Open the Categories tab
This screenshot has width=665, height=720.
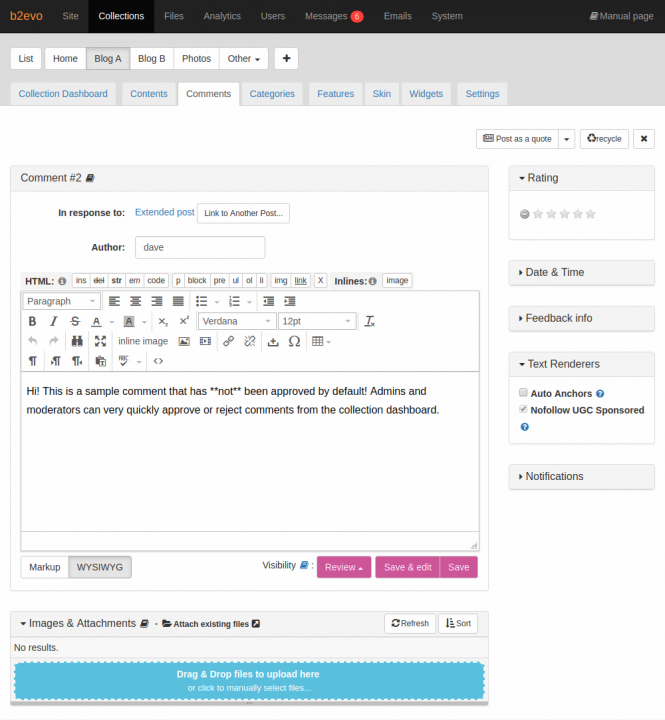272,94
